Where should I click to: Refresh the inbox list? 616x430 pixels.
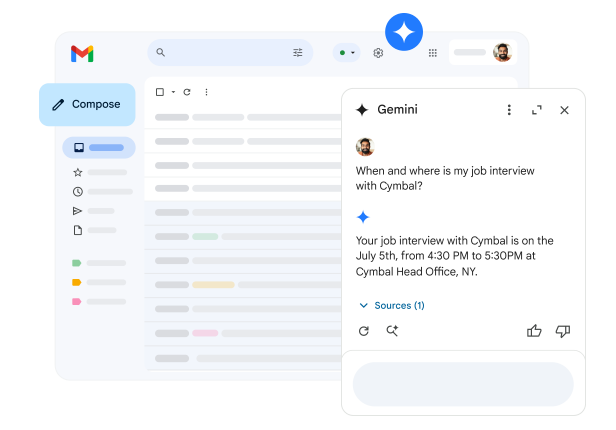coord(187,92)
